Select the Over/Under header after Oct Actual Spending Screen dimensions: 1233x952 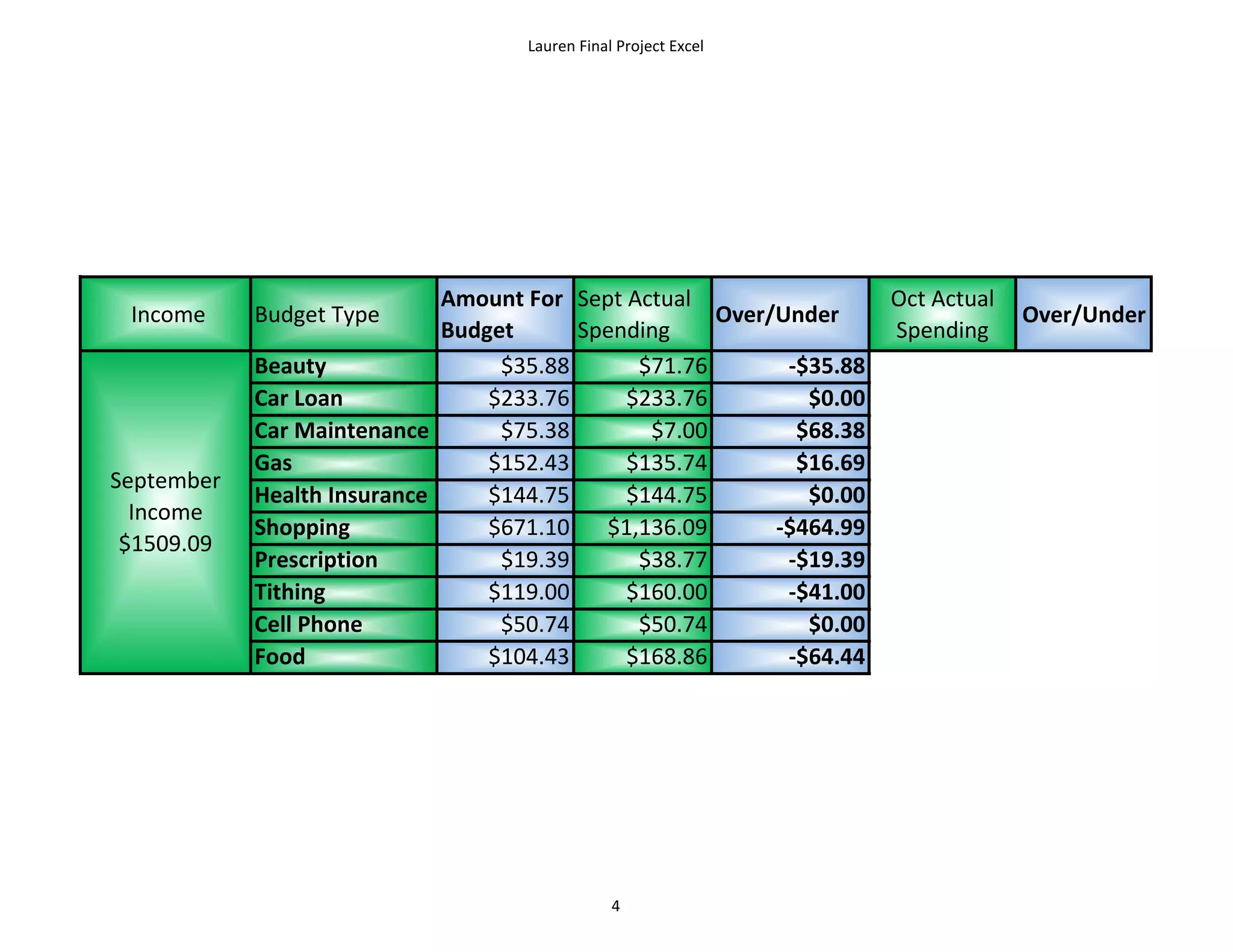1084,314
